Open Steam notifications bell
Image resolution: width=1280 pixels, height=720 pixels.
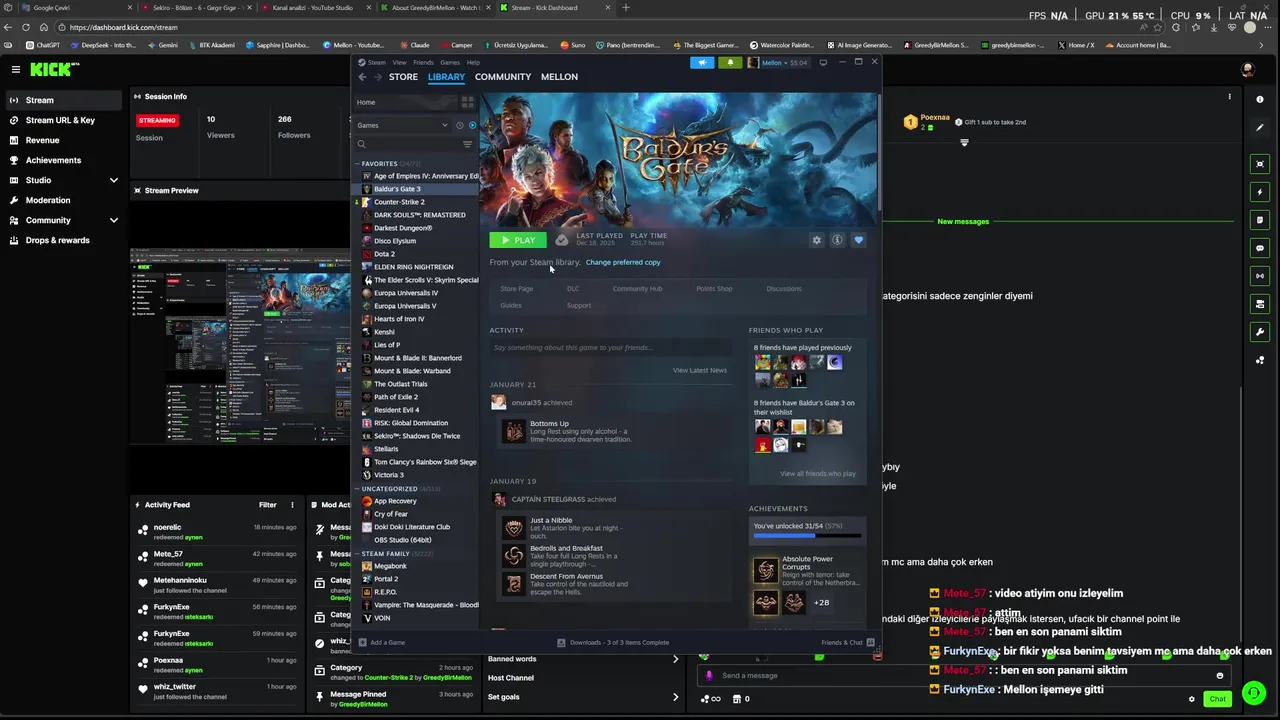(730, 62)
